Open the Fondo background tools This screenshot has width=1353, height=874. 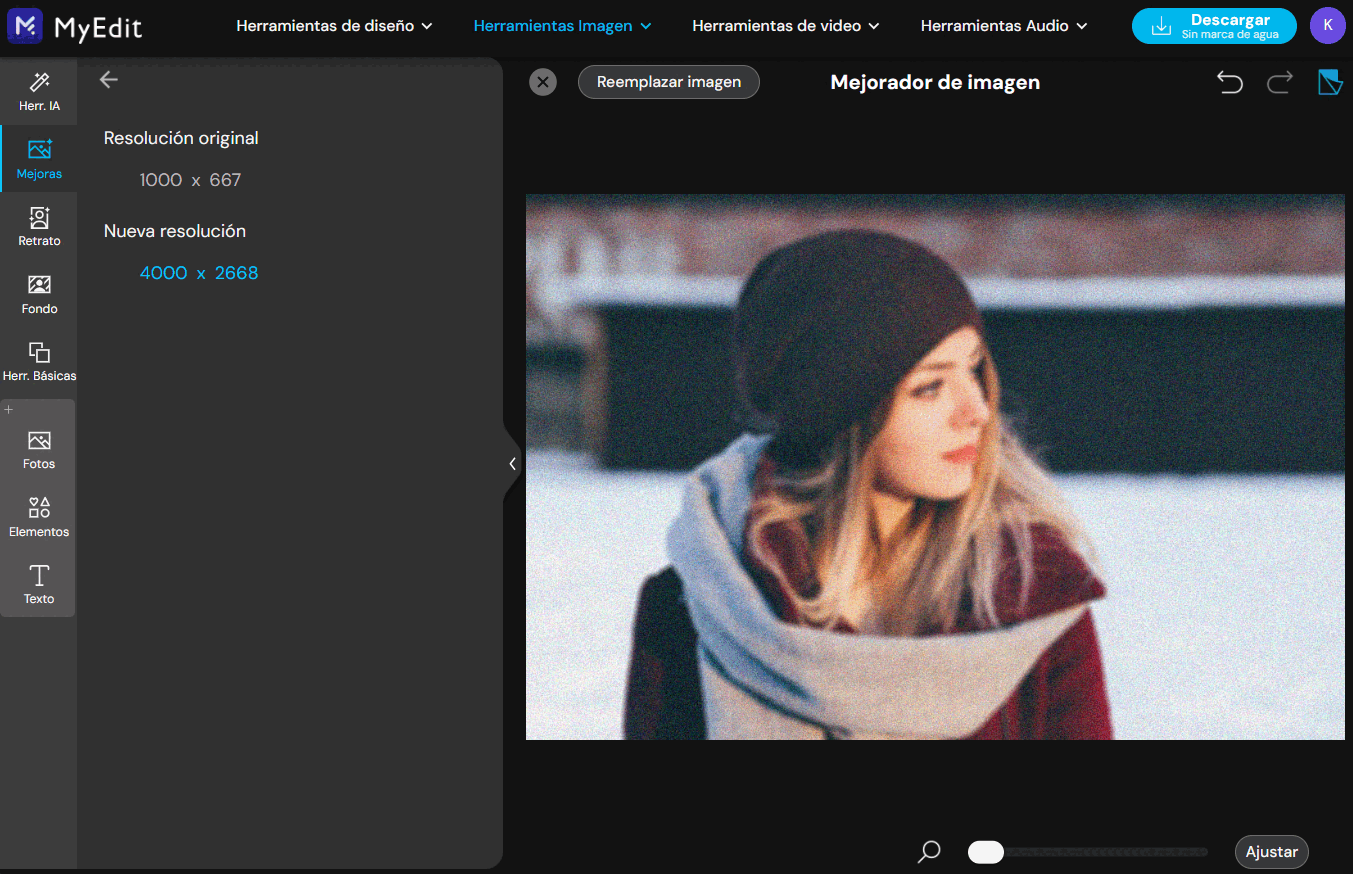click(38, 292)
